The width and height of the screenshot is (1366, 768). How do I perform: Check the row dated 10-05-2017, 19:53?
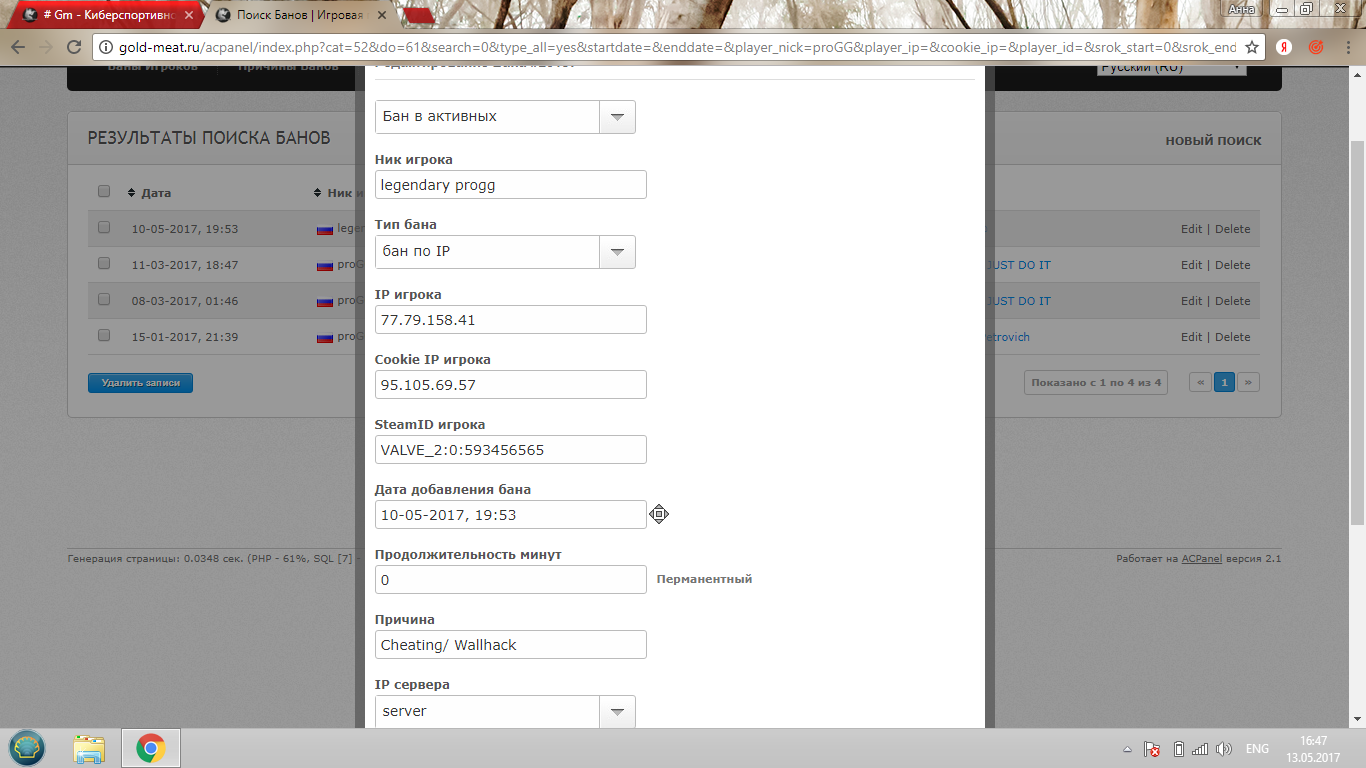104,227
